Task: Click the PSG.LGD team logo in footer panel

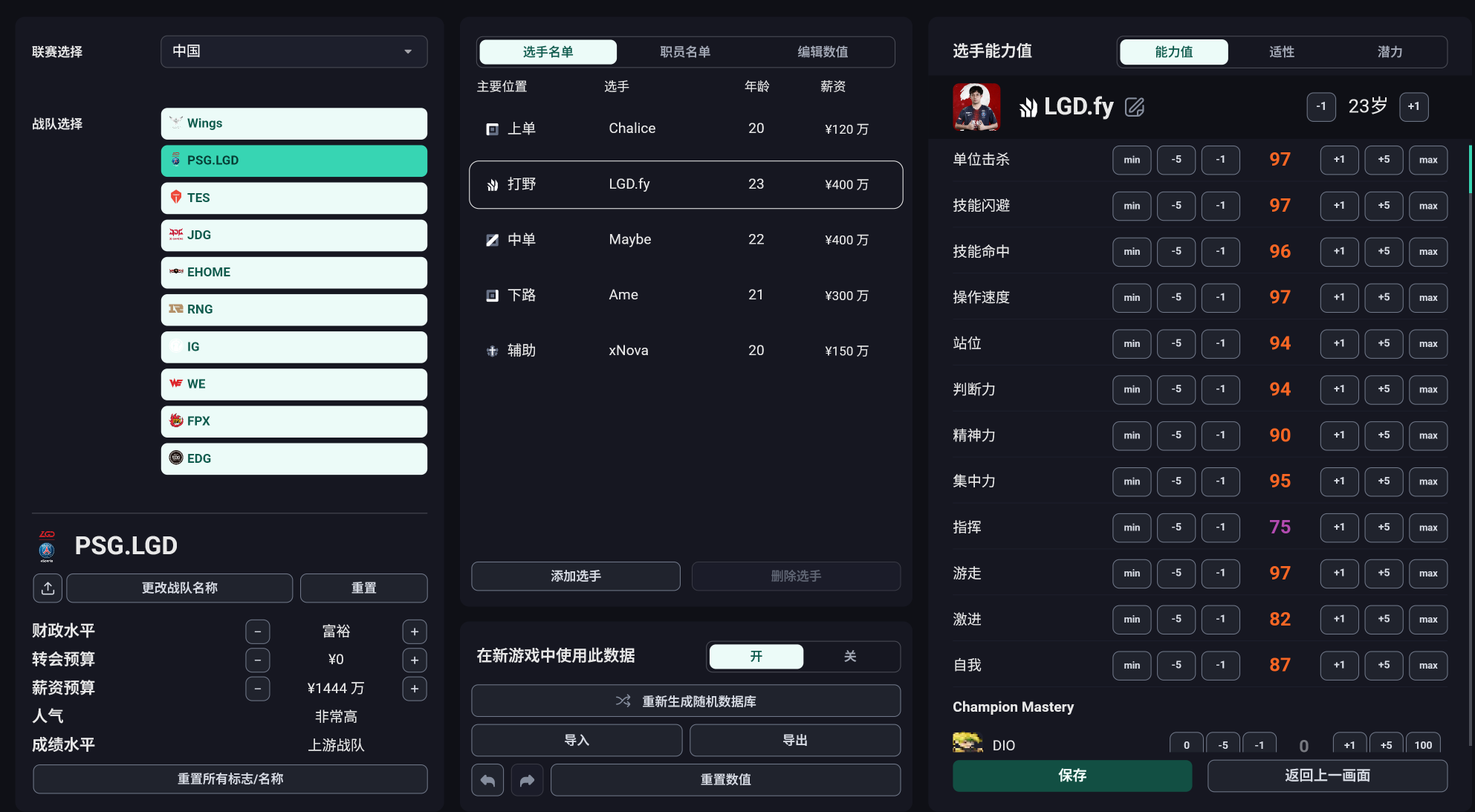Action: click(47, 546)
